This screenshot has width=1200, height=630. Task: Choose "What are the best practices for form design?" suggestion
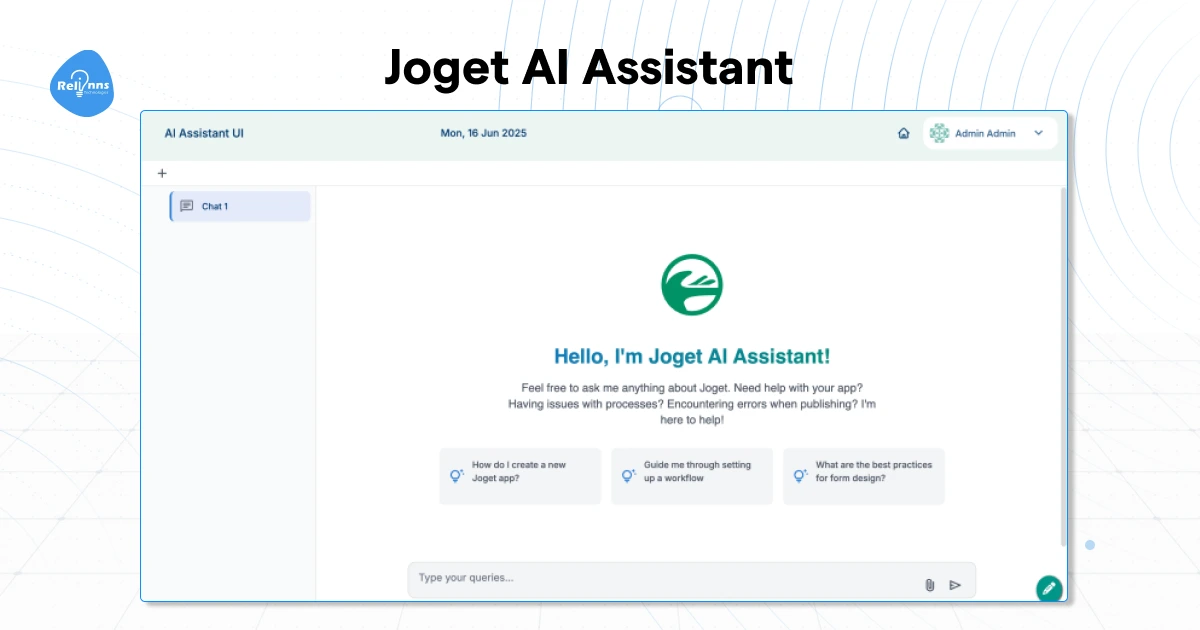click(864, 476)
